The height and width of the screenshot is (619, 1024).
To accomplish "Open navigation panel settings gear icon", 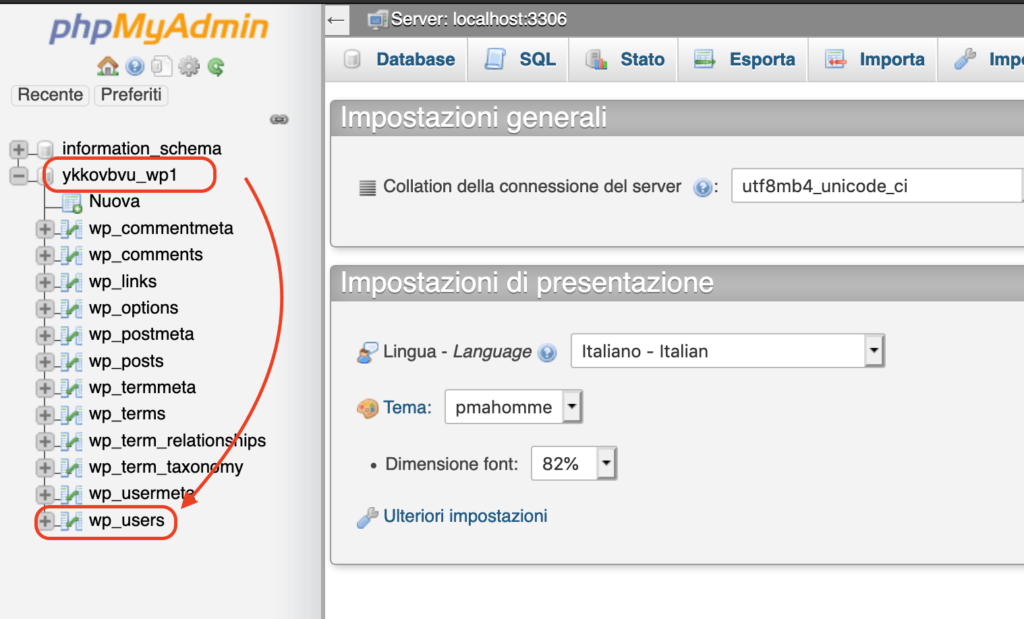I will tap(188, 67).
